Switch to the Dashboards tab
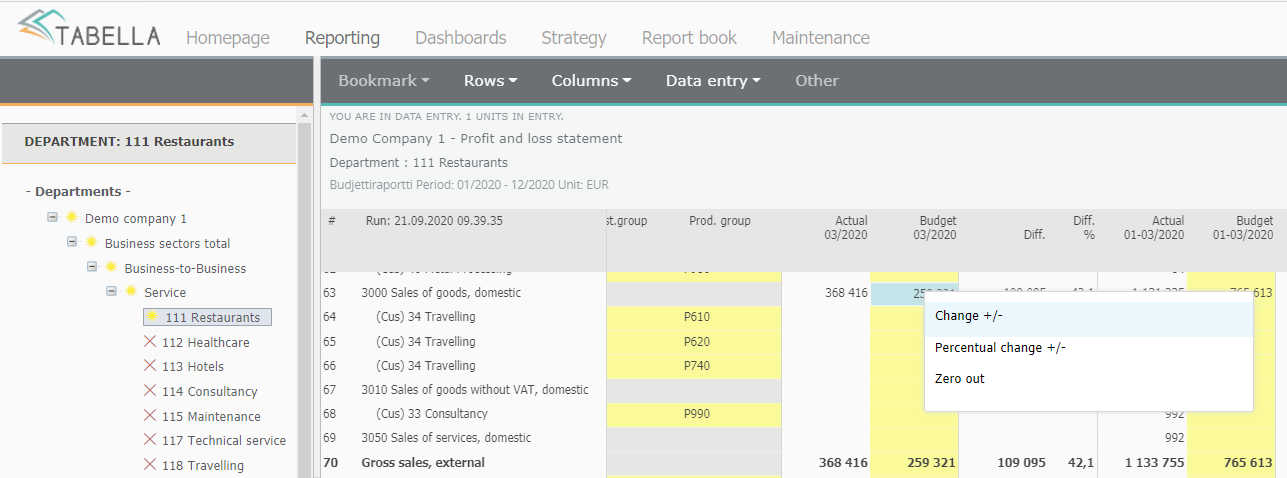Image resolution: width=1287 pixels, height=478 pixels. (x=460, y=38)
